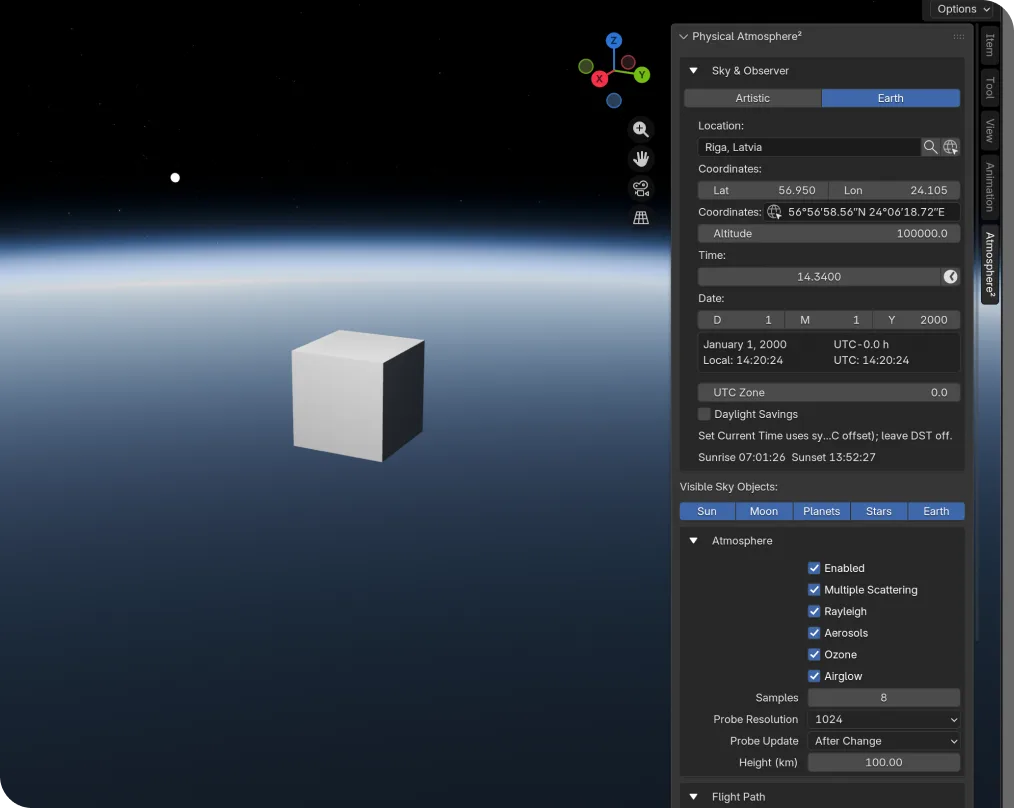Screen dimensions: 1014x808
Task: Click the Month date field
Action: (828, 320)
